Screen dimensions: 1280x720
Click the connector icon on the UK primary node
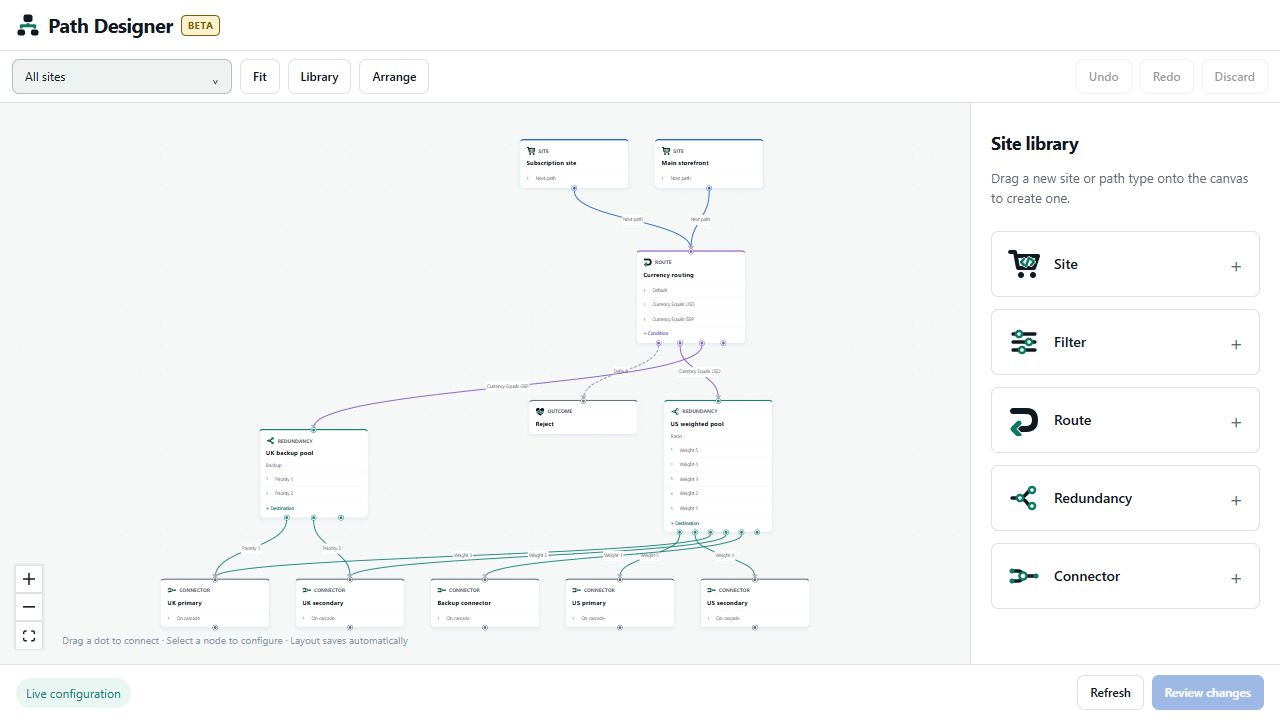172,590
